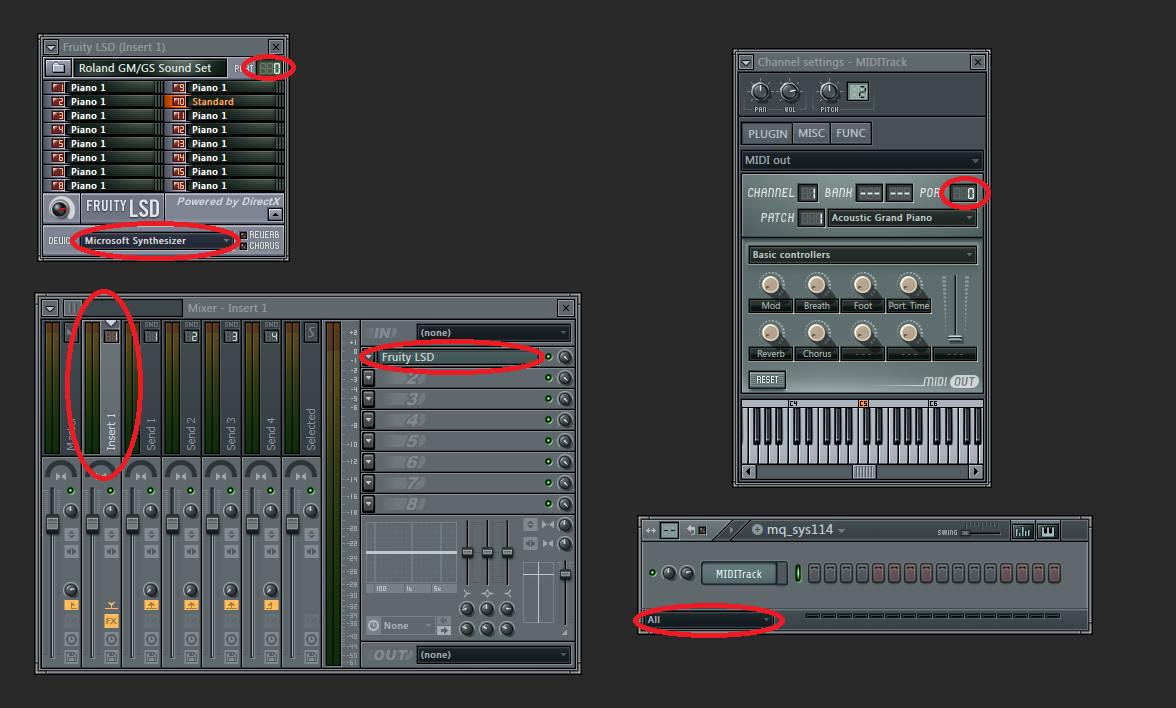Open the Channel settings window menu arrow
Screen dimensions: 1176x708
(746, 62)
